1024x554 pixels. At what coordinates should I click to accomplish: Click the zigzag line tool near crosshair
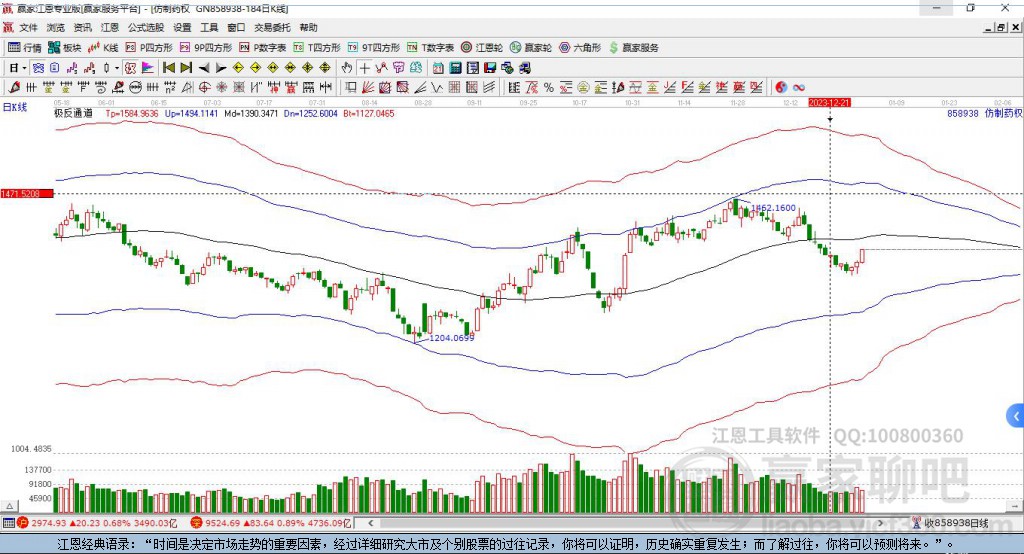(381, 68)
